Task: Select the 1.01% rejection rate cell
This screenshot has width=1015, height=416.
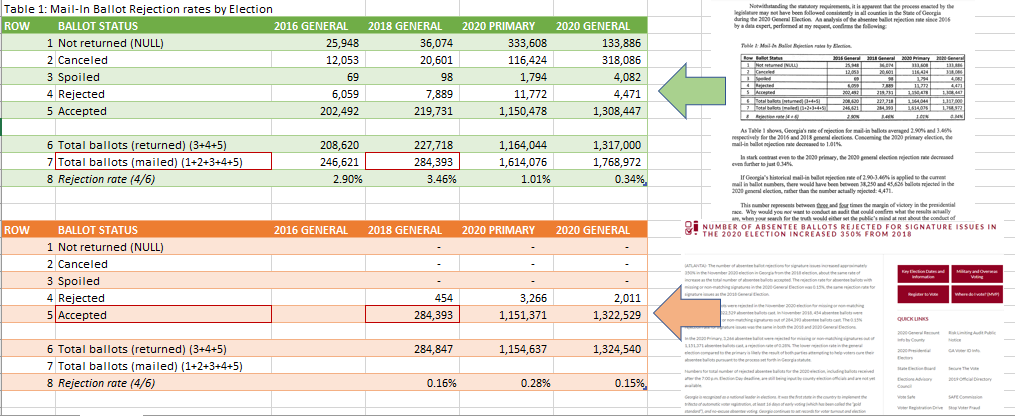Action: click(507, 179)
